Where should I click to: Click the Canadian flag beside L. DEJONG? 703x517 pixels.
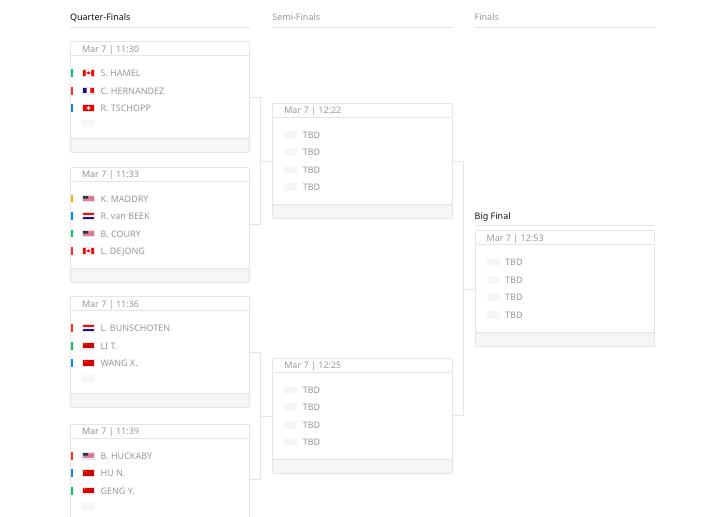click(88, 251)
